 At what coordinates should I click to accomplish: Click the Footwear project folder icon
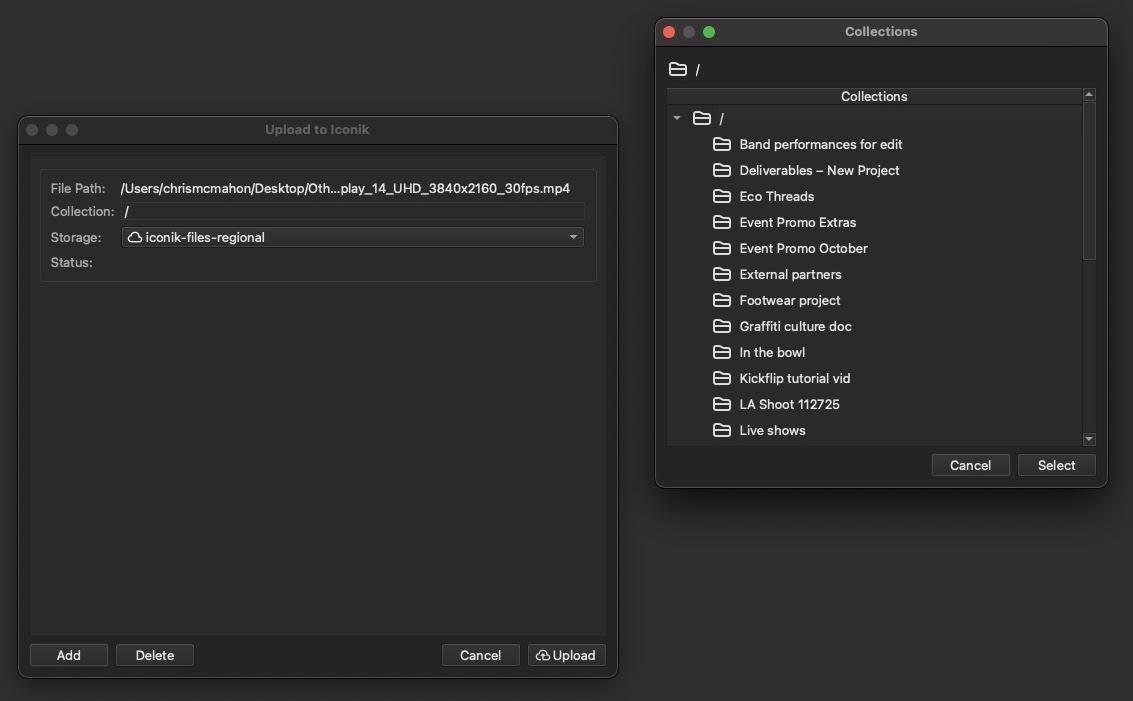point(722,300)
